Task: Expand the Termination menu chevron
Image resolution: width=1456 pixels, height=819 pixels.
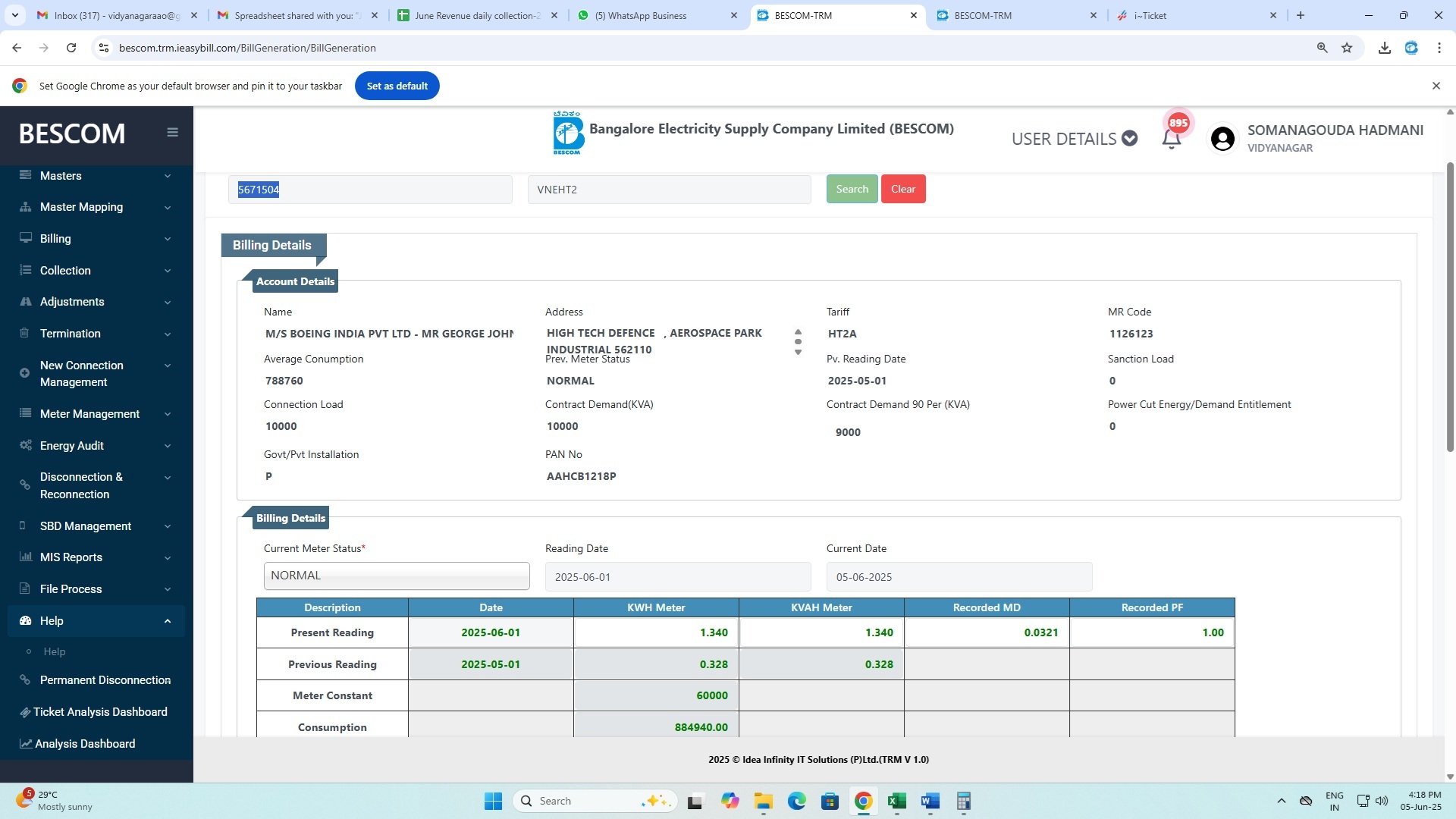Action: [x=168, y=334]
